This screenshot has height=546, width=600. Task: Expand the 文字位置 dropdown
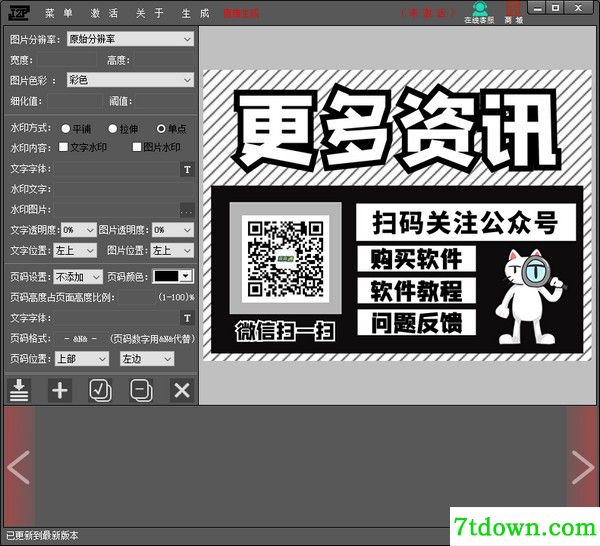(x=75, y=251)
